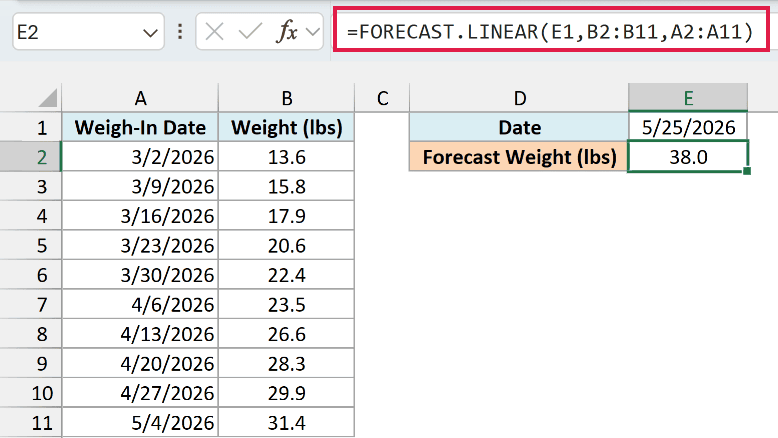This screenshot has width=778, height=438.
Task: Select column E header
Action: pos(688,97)
